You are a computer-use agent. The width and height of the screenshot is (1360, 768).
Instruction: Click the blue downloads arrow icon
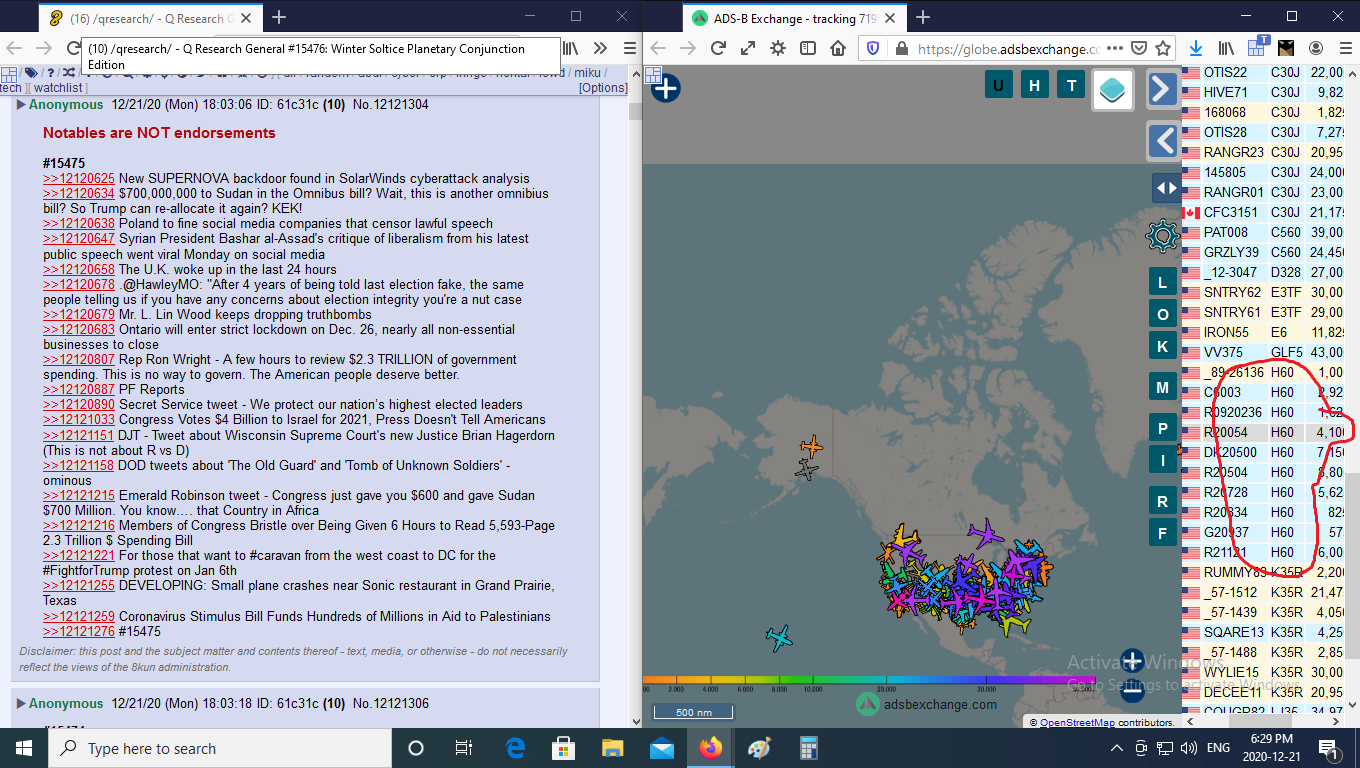click(x=1195, y=48)
